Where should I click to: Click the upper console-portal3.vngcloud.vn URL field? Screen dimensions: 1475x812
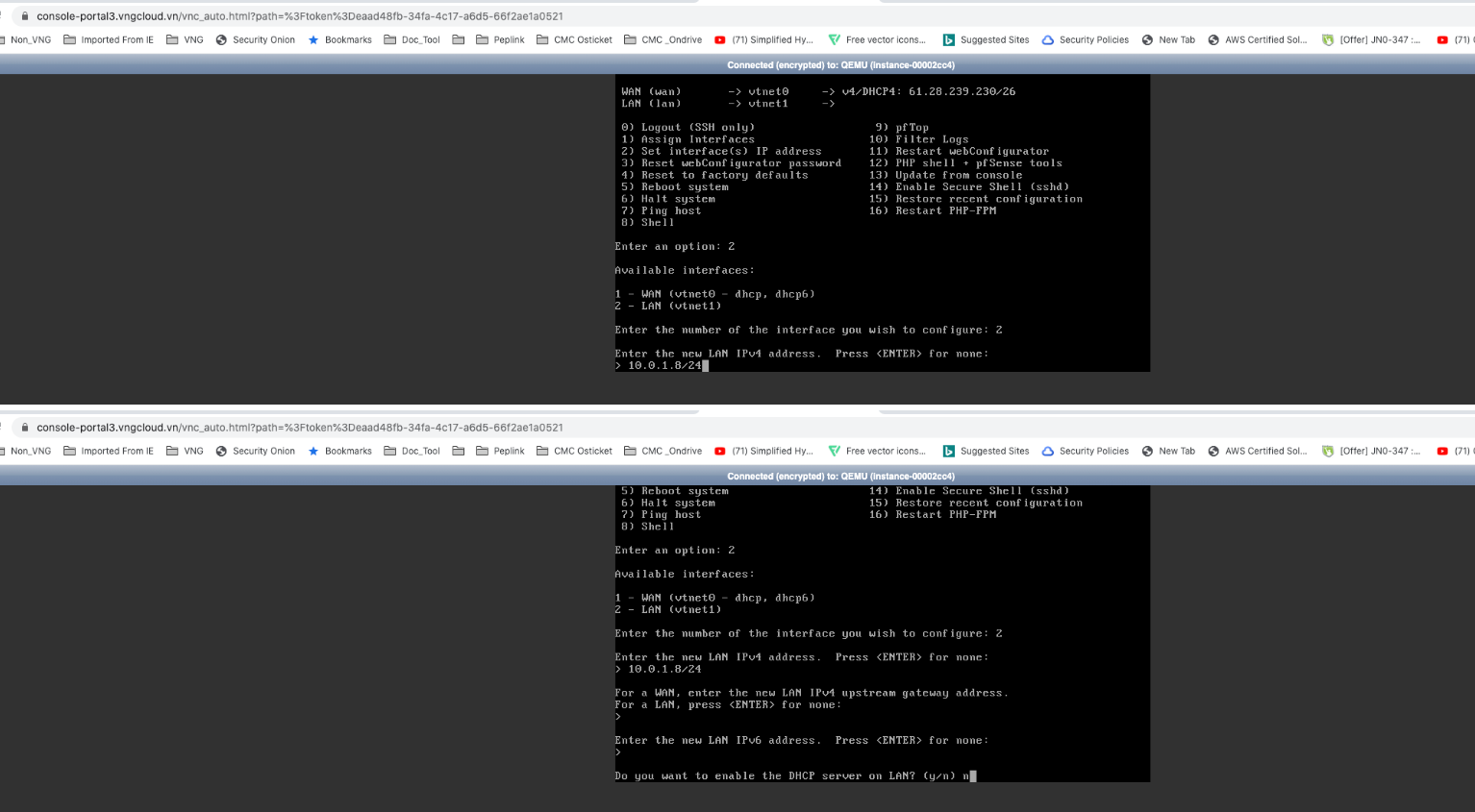point(300,16)
